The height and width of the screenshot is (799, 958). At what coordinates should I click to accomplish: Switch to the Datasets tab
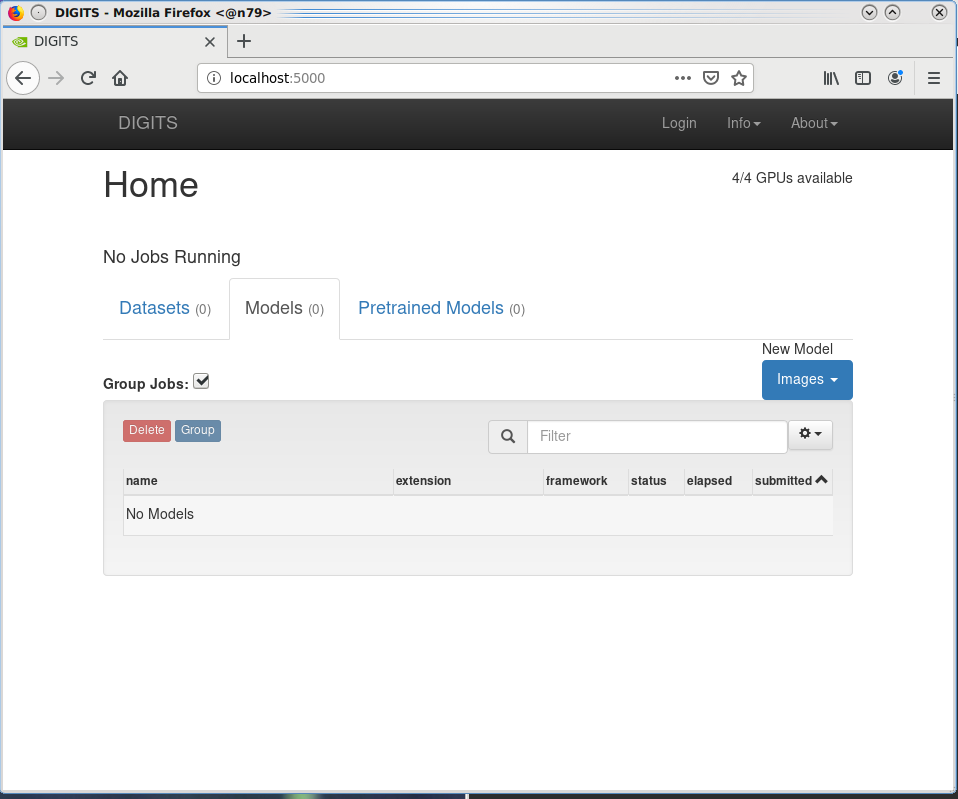[x=165, y=308]
